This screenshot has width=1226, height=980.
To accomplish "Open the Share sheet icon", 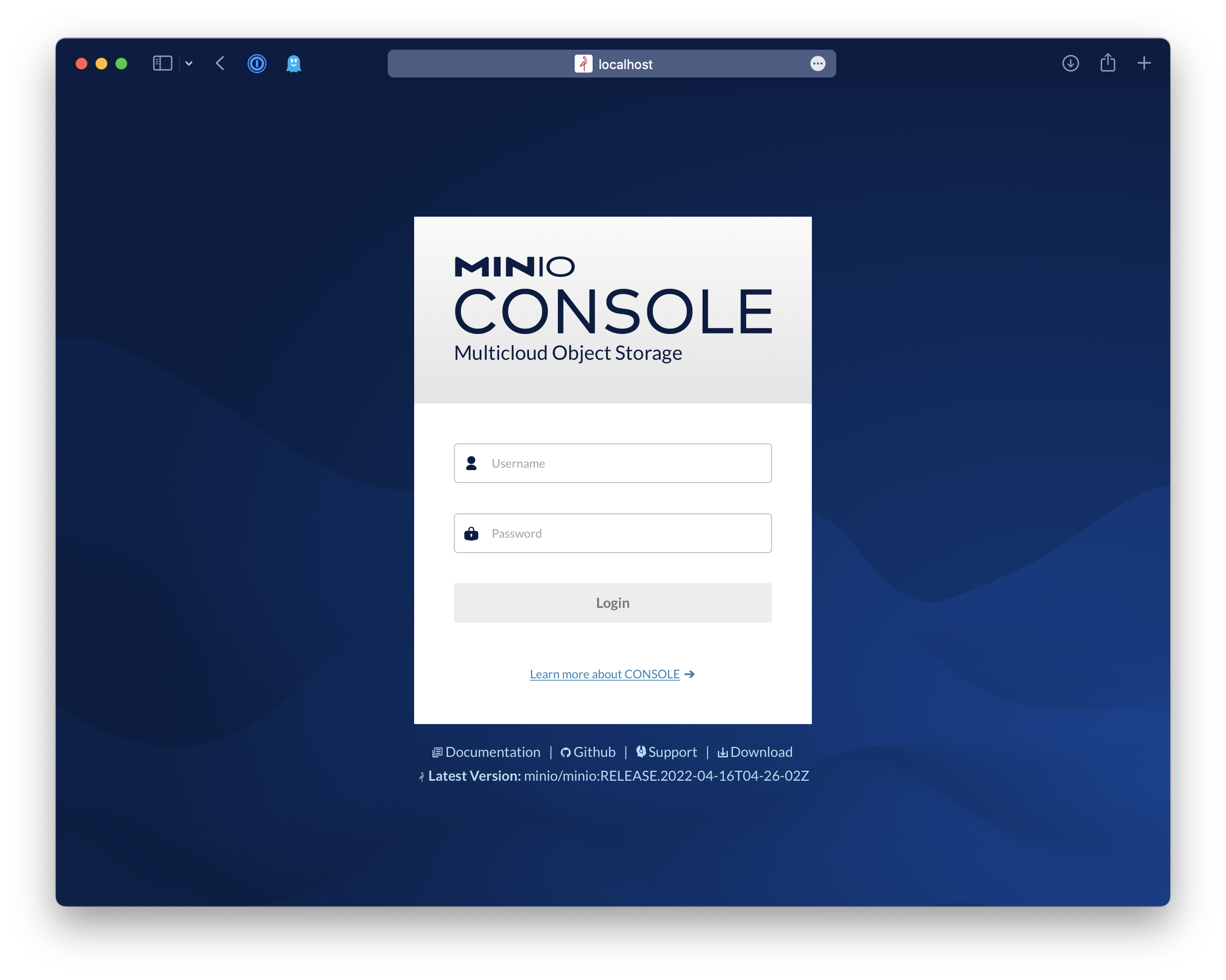I will click(1107, 63).
